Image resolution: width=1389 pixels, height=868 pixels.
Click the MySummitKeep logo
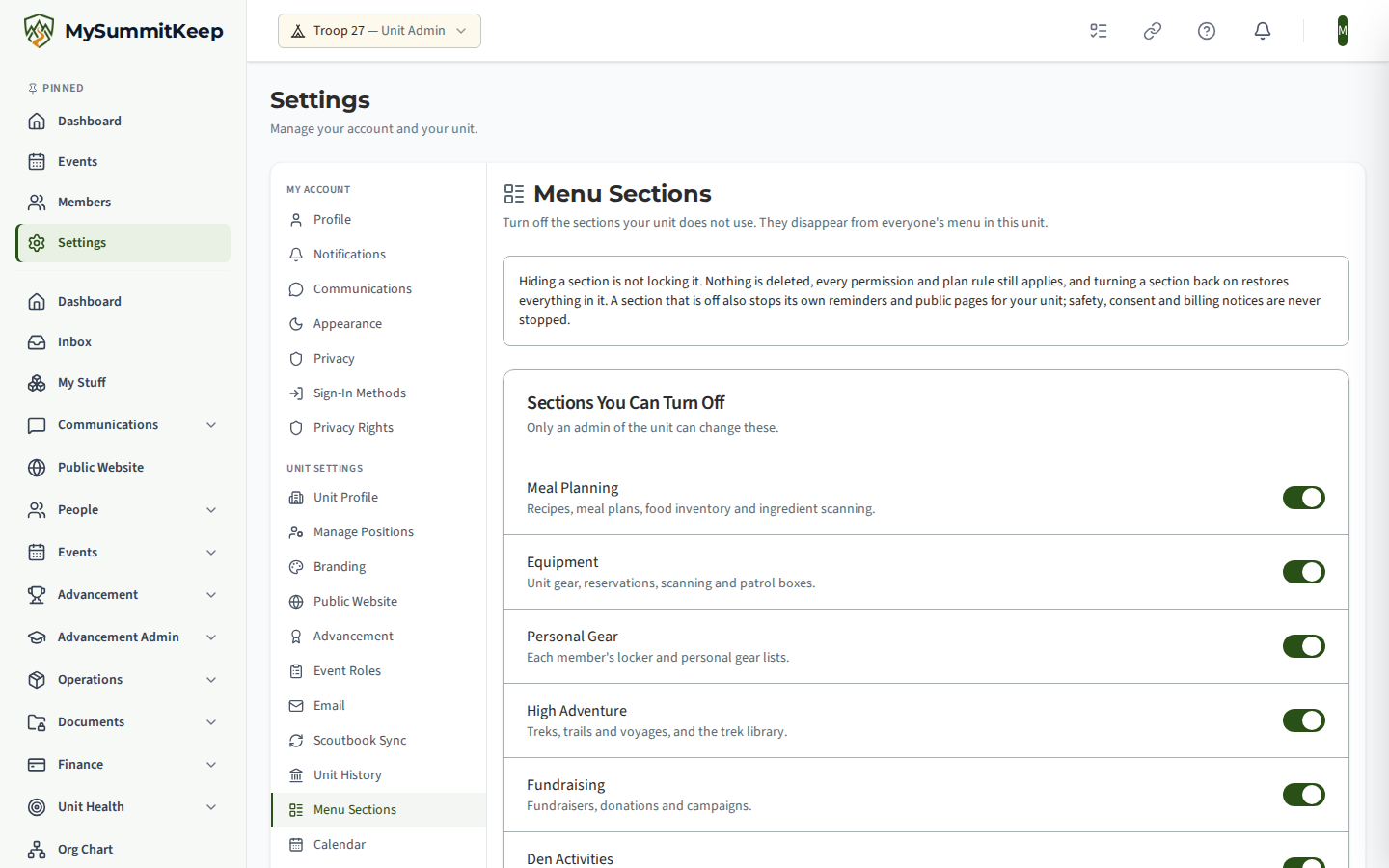123,31
